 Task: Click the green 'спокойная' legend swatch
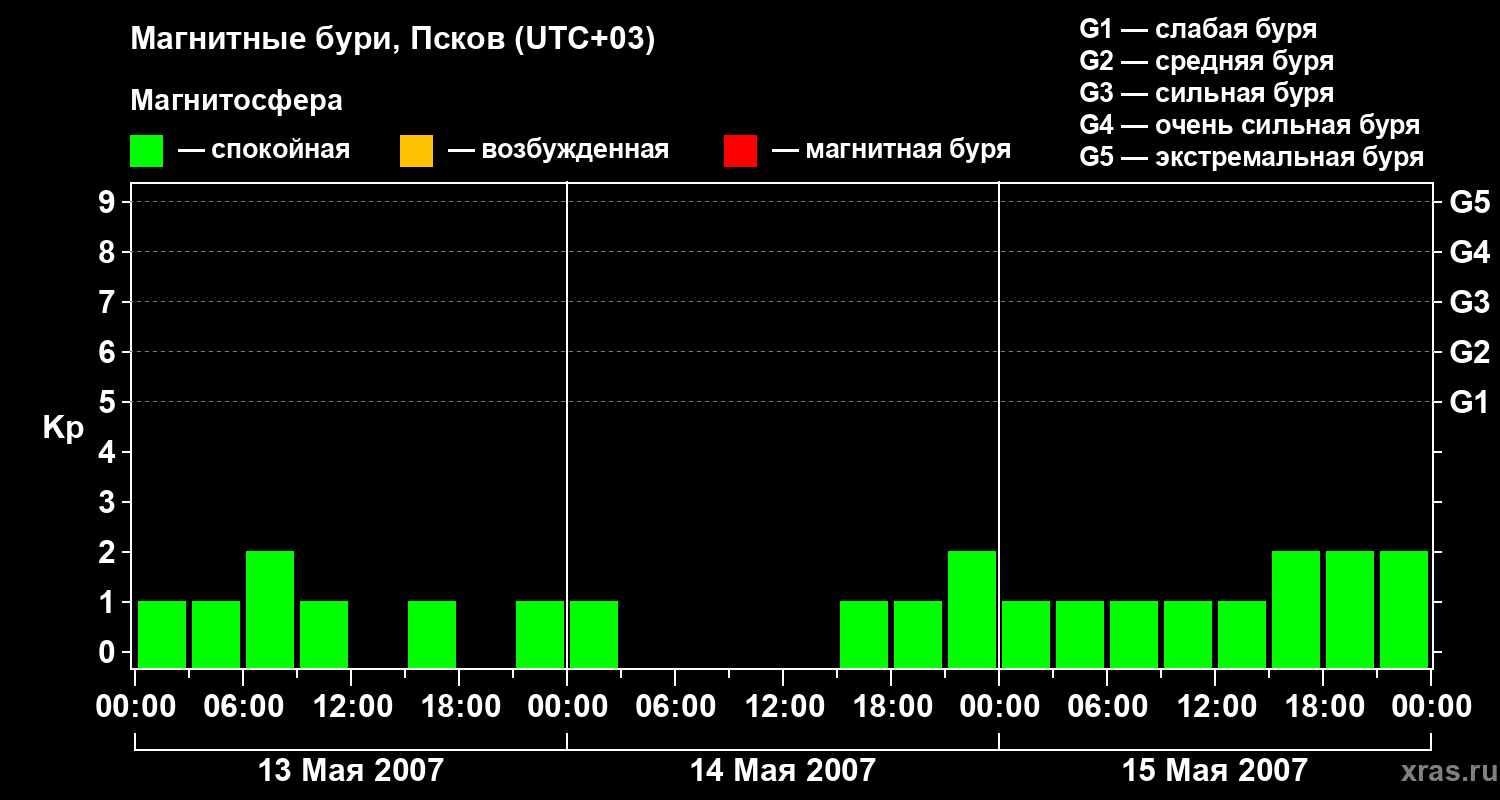coord(147,151)
